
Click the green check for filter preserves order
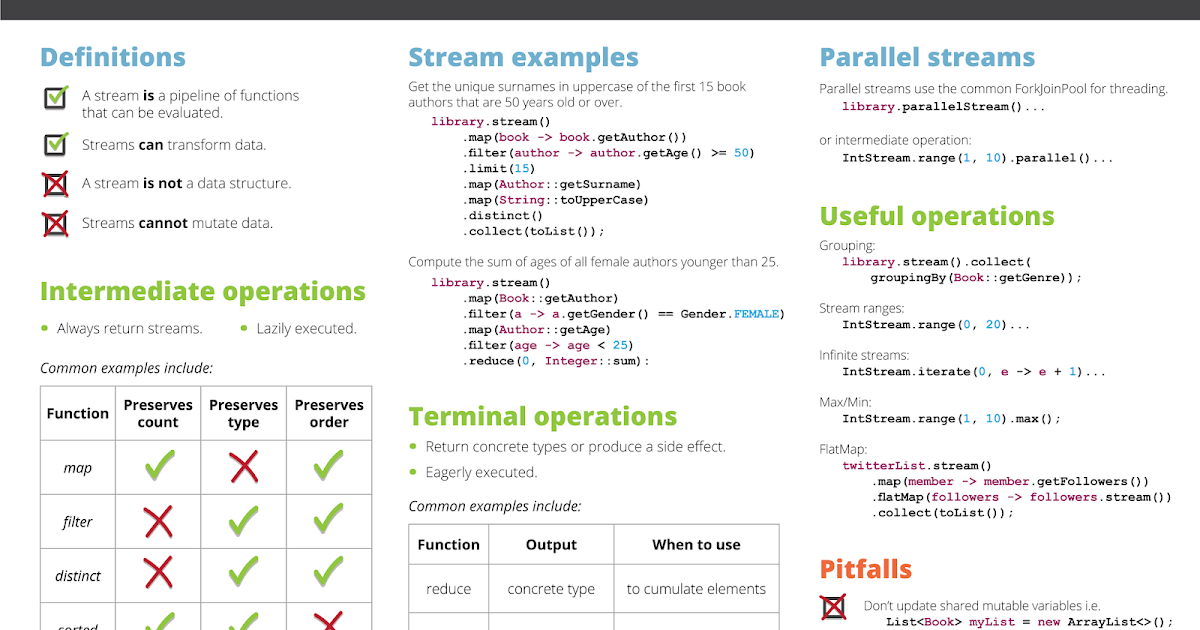tap(328, 519)
